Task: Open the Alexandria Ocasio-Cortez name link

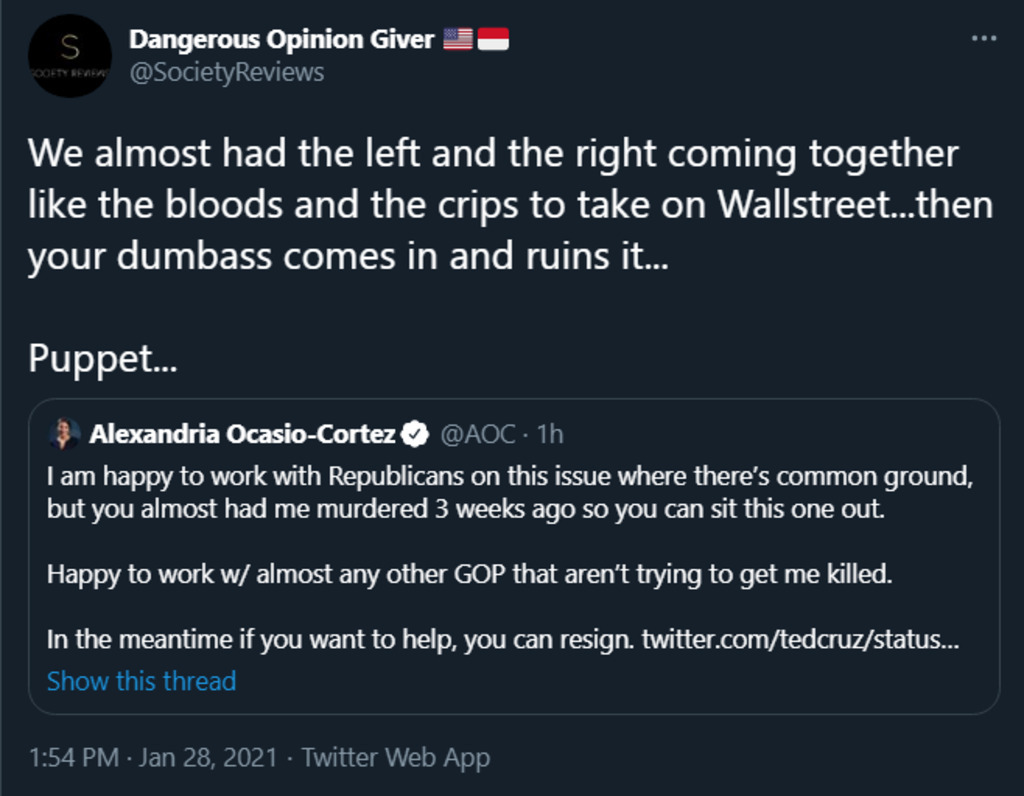Action: 243,434
